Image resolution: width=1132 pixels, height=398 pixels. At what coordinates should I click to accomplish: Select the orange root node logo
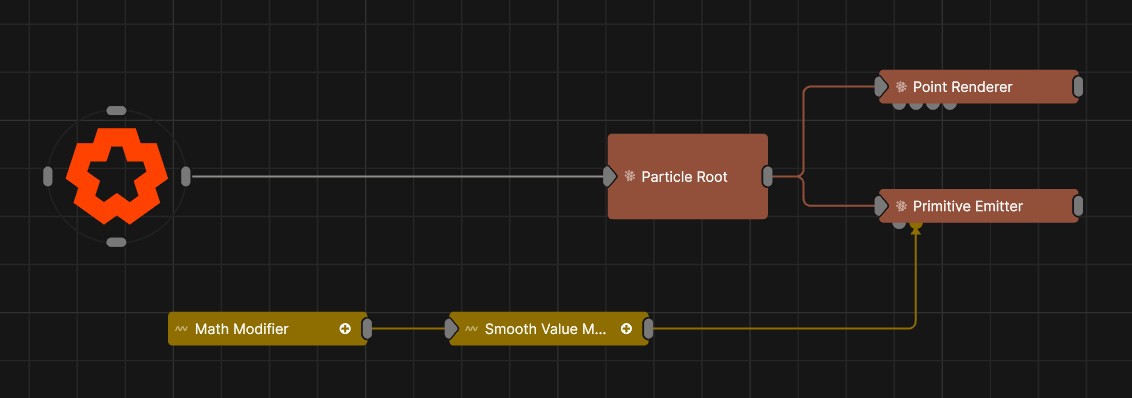117,176
